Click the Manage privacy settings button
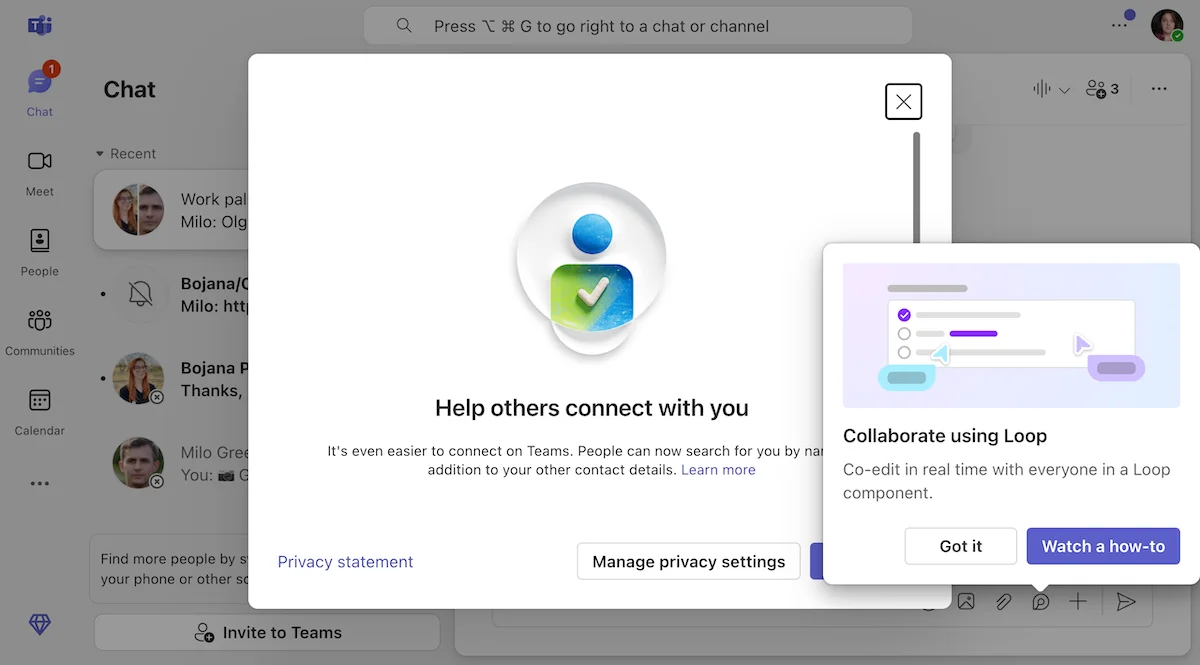The height and width of the screenshot is (665, 1200). point(688,562)
